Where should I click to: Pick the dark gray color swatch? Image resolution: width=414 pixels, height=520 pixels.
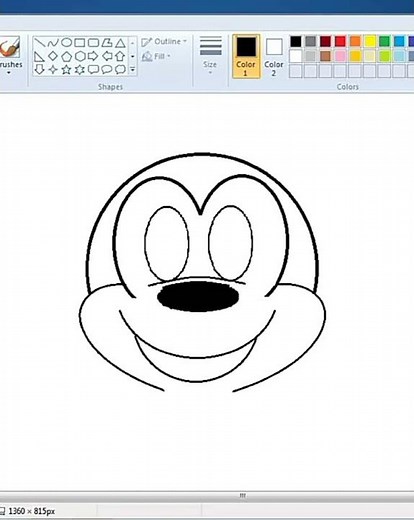310,42
